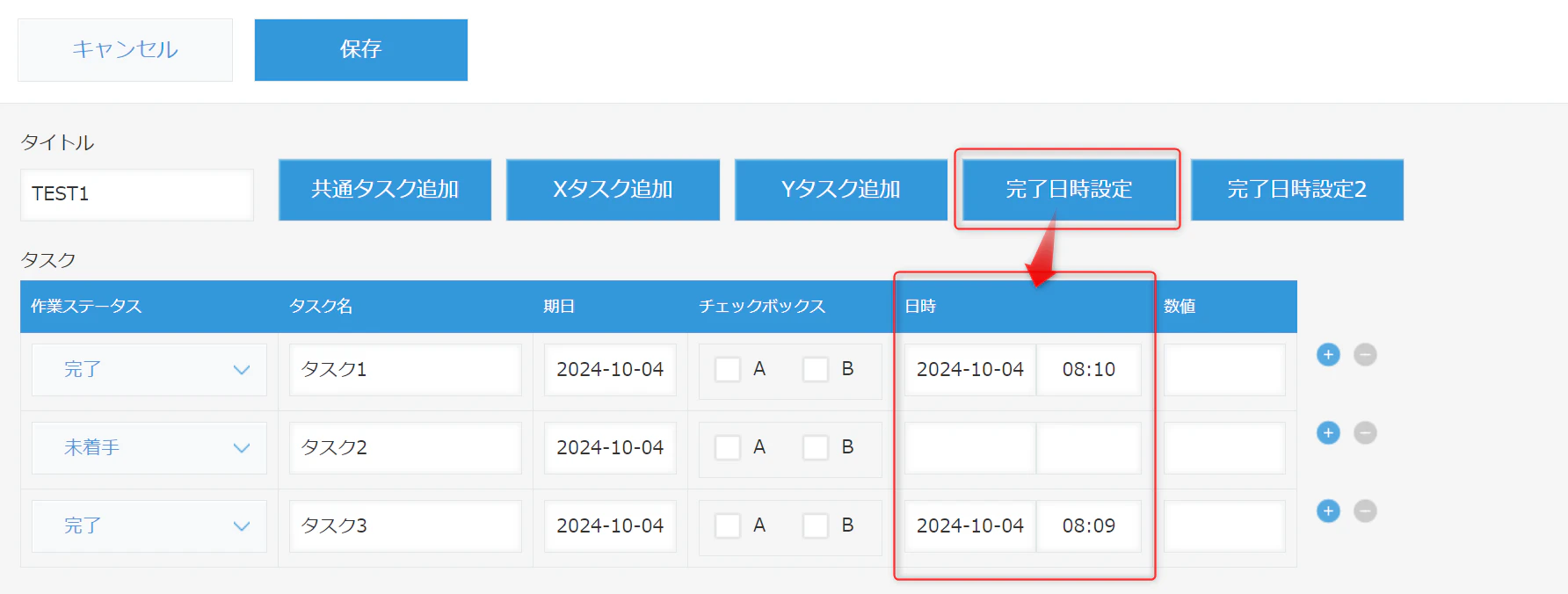The width and height of the screenshot is (1568, 594).
Task: Click the 完了日時設定2 button
Action: click(1297, 190)
